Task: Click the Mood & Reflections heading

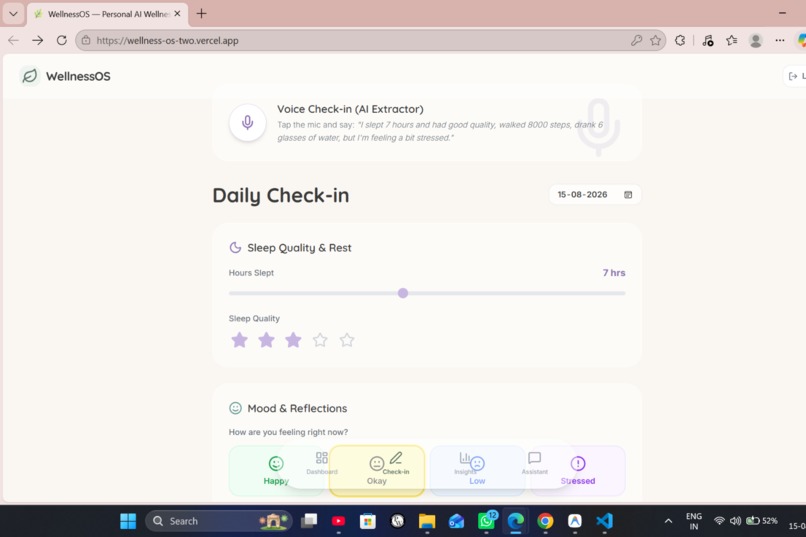Action: pyautogui.click(x=297, y=408)
